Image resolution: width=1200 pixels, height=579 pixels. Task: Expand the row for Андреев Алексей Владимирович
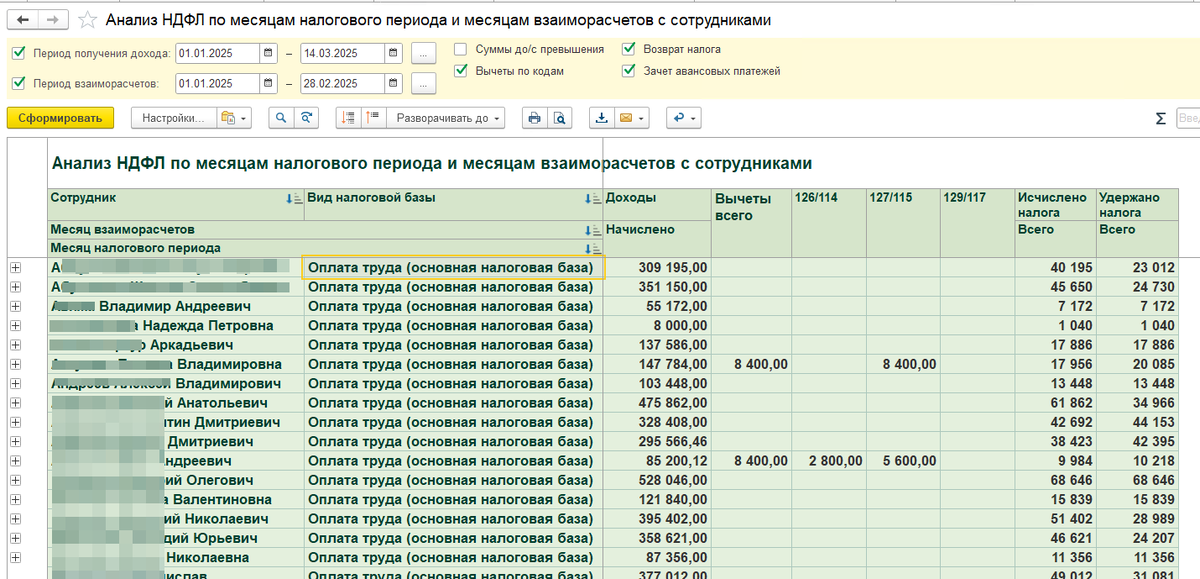pos(15,384)
